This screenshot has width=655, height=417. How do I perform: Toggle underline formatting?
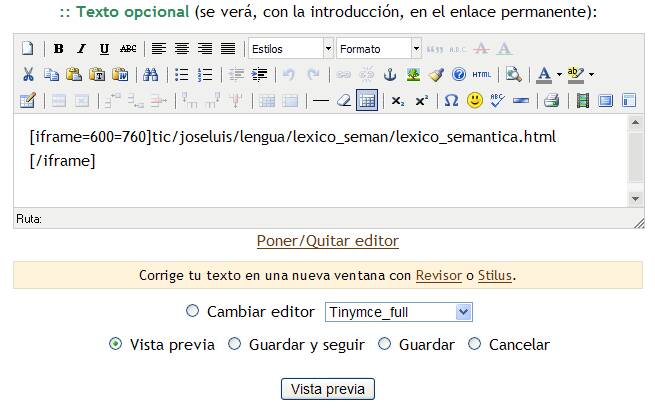click(104, 49)
